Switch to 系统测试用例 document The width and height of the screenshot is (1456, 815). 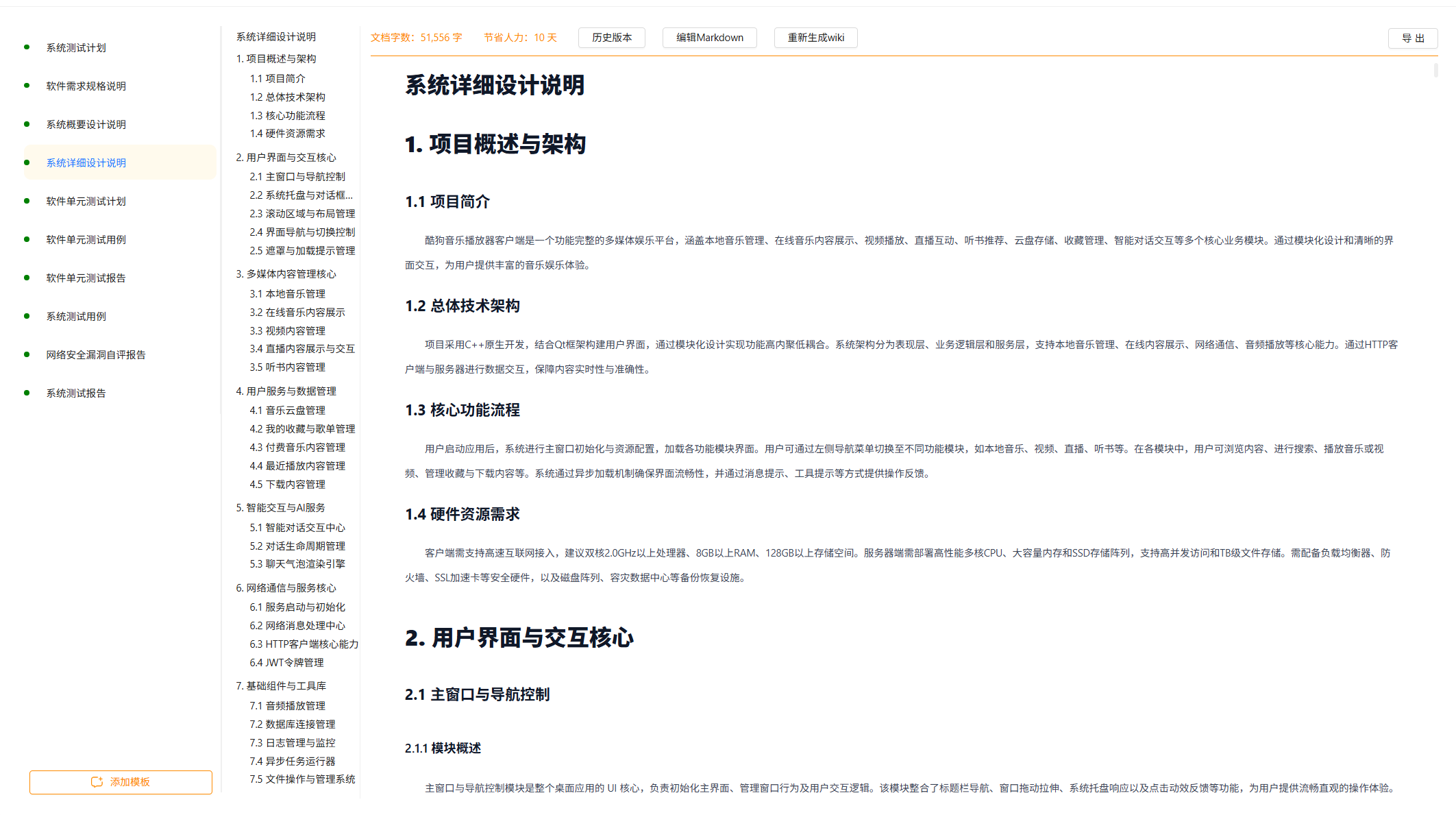pyautogui.click(x=76, y=316)
